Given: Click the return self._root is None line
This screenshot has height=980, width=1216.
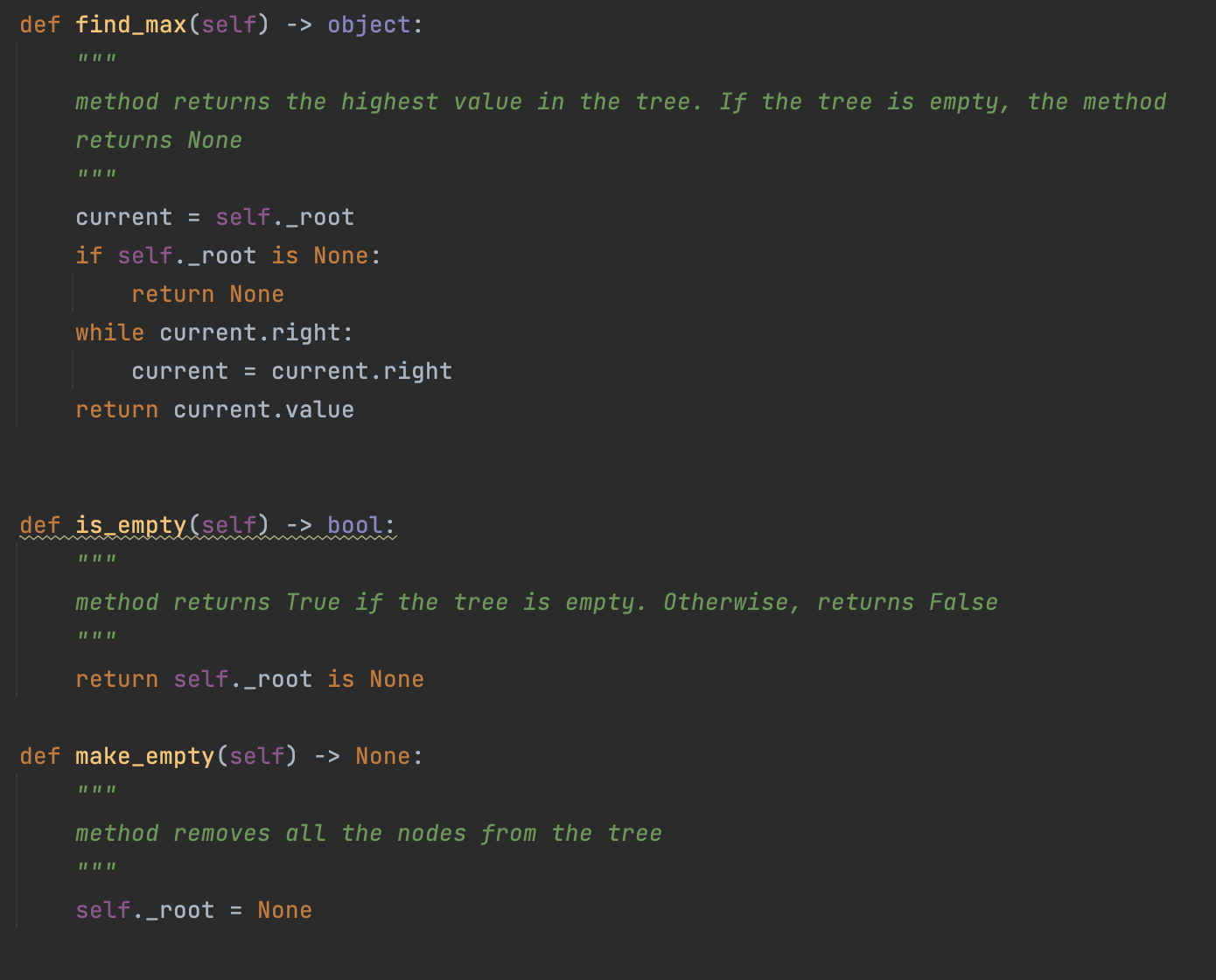Looking at the screenshot, I should 249,679.
